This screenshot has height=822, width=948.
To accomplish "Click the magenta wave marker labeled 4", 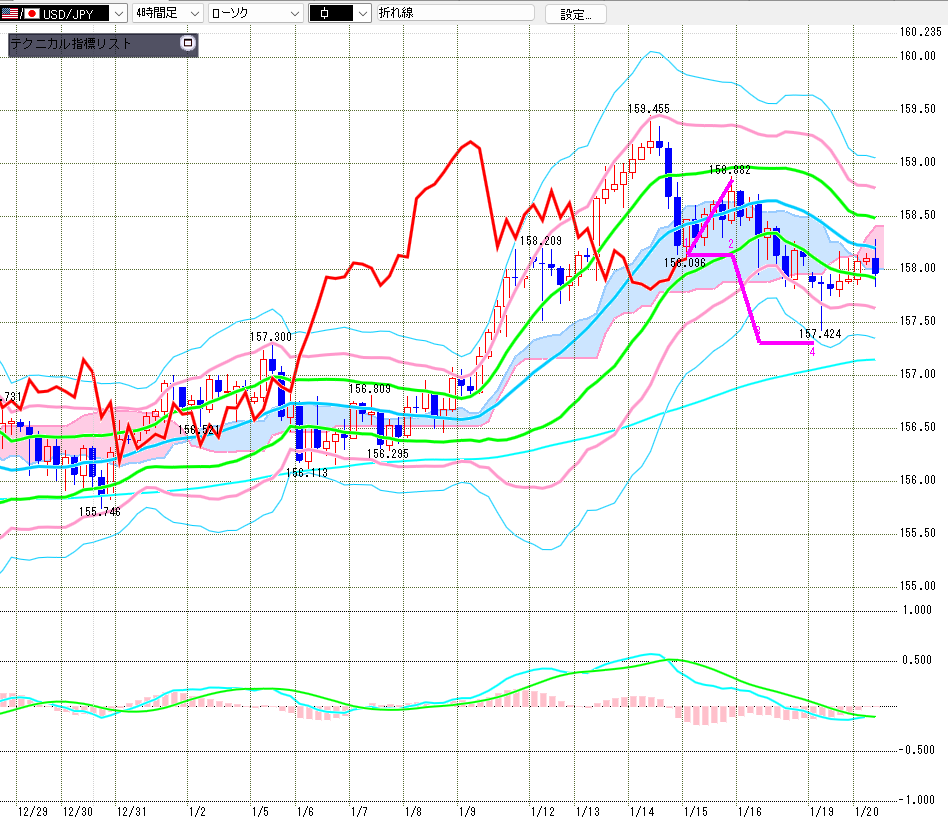I will click(812, 351).
